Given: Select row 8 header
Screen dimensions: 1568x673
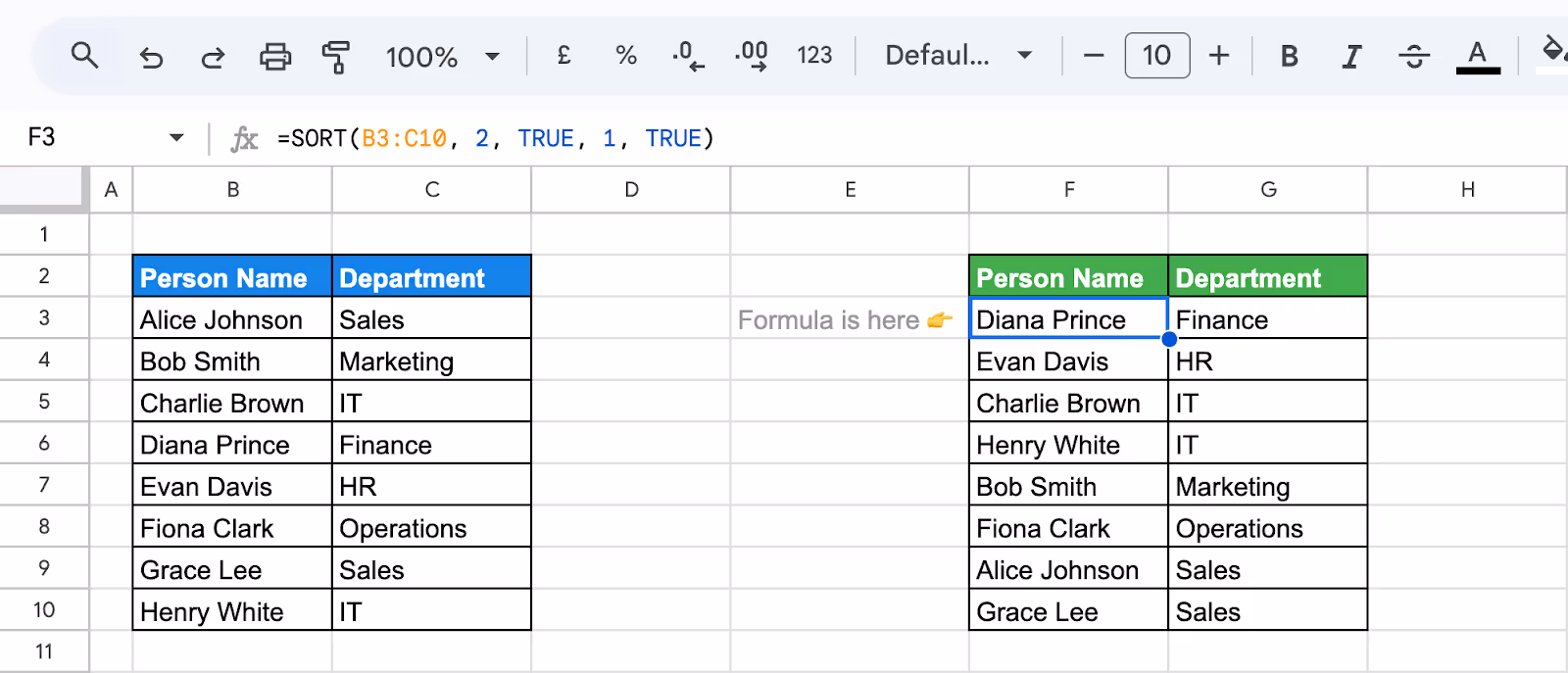Looking at the screenshot, I should click(44, 527).
